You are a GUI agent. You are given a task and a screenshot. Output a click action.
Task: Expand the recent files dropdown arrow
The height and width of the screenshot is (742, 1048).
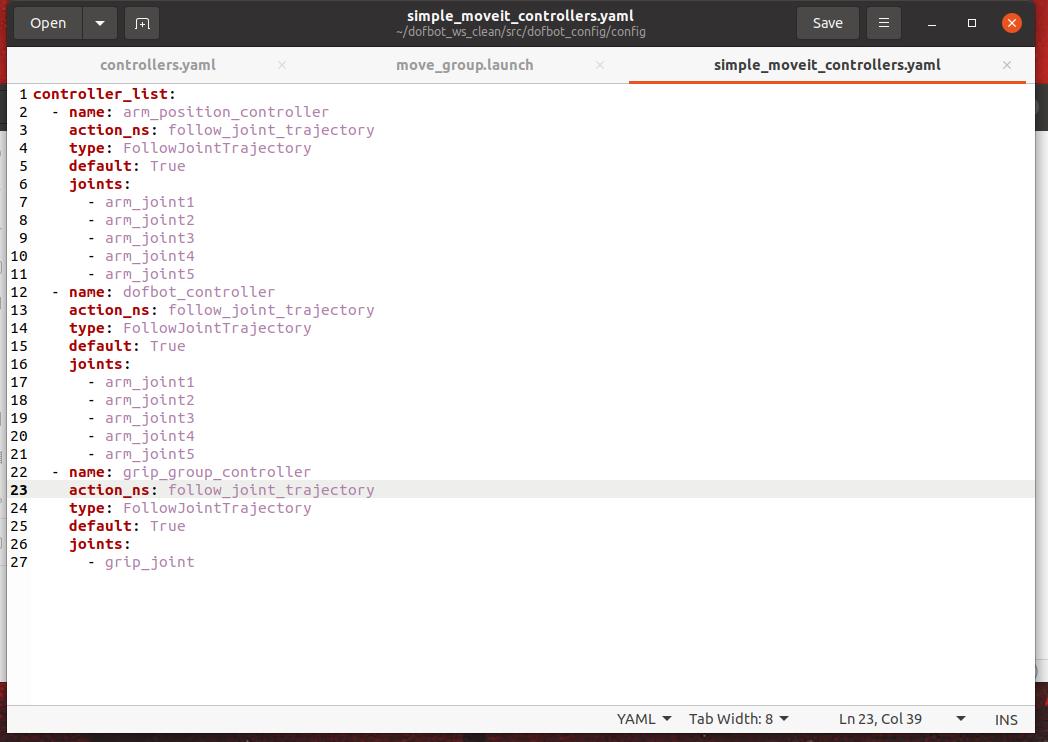(99, 23)
